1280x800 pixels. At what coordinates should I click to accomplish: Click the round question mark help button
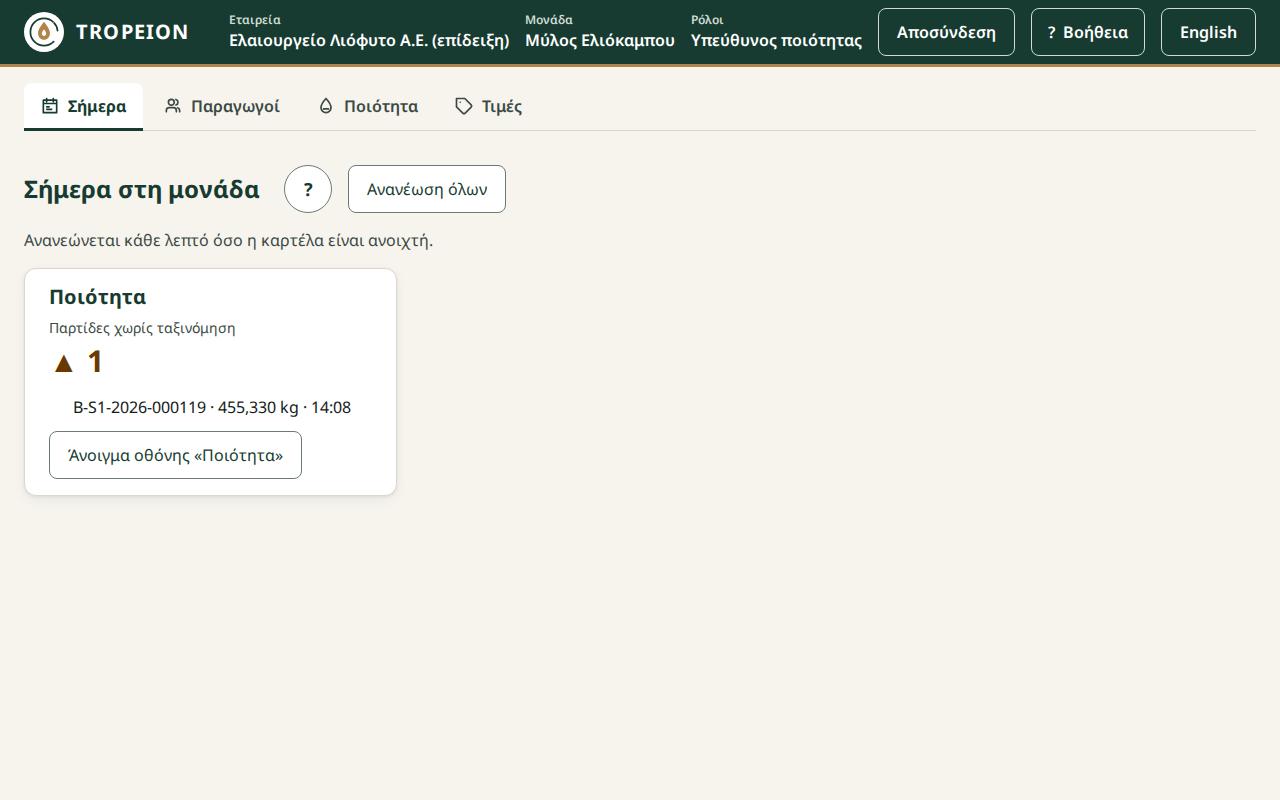308,189
